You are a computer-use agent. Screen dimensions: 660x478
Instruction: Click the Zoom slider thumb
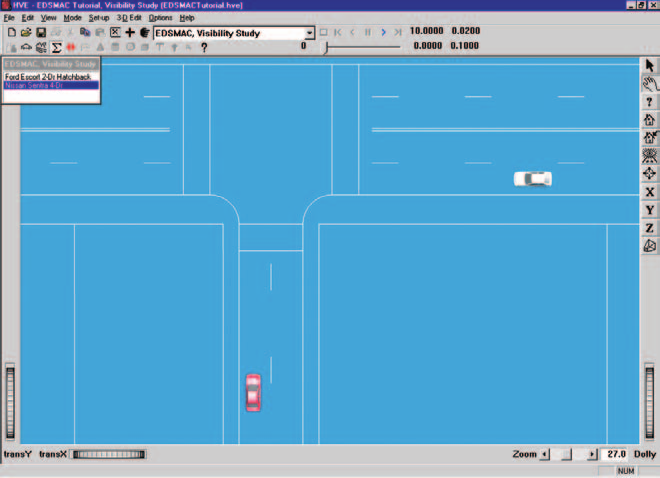567,454
